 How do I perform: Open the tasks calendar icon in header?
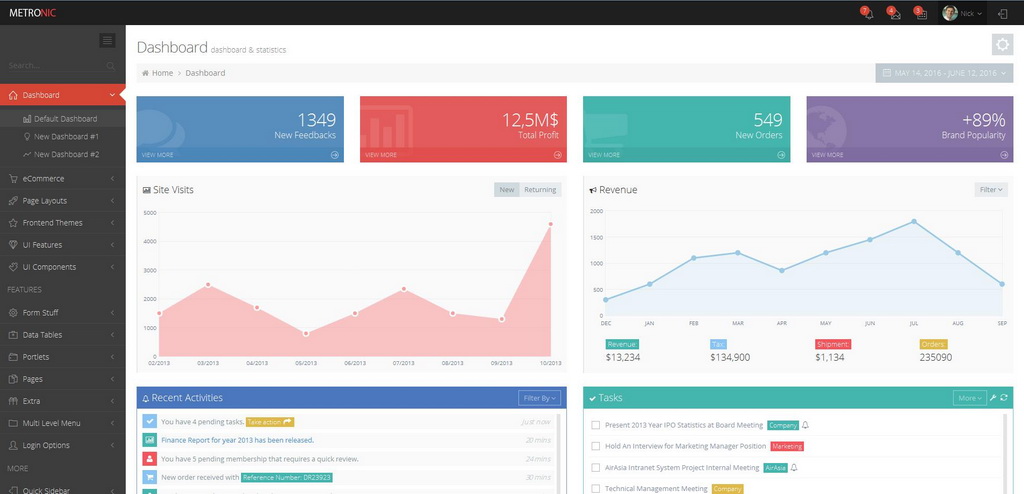pos(920,13)
